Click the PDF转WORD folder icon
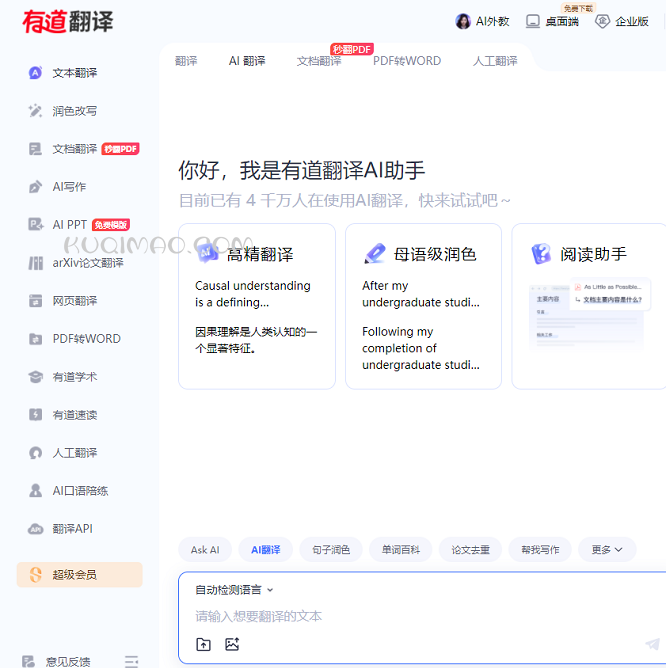Viewport: 666px width, 668px height. tap(35, 339)
